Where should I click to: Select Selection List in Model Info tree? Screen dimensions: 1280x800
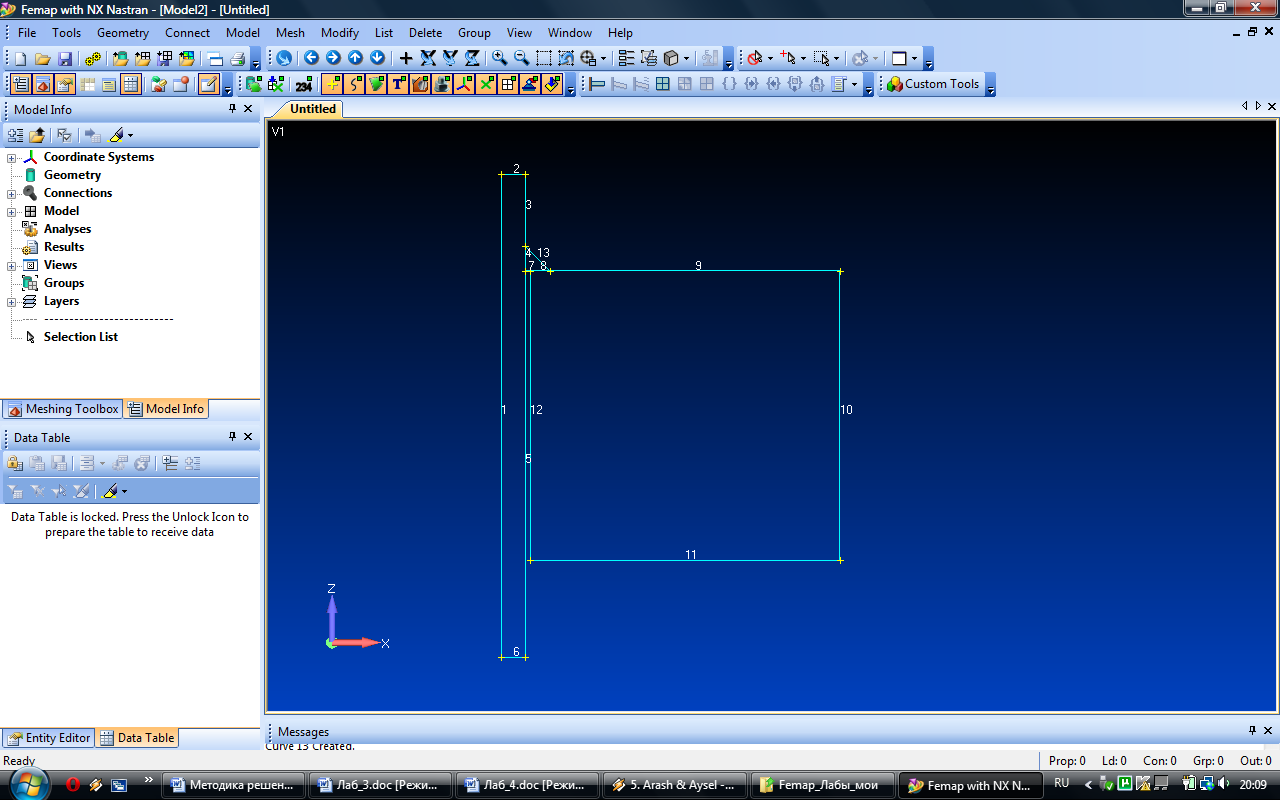(x=80, y=337)
